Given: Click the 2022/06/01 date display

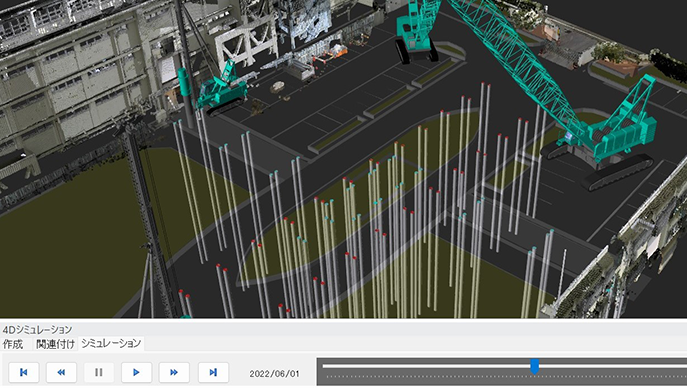Looking at the screenshot, I should (x=274, y=374).
